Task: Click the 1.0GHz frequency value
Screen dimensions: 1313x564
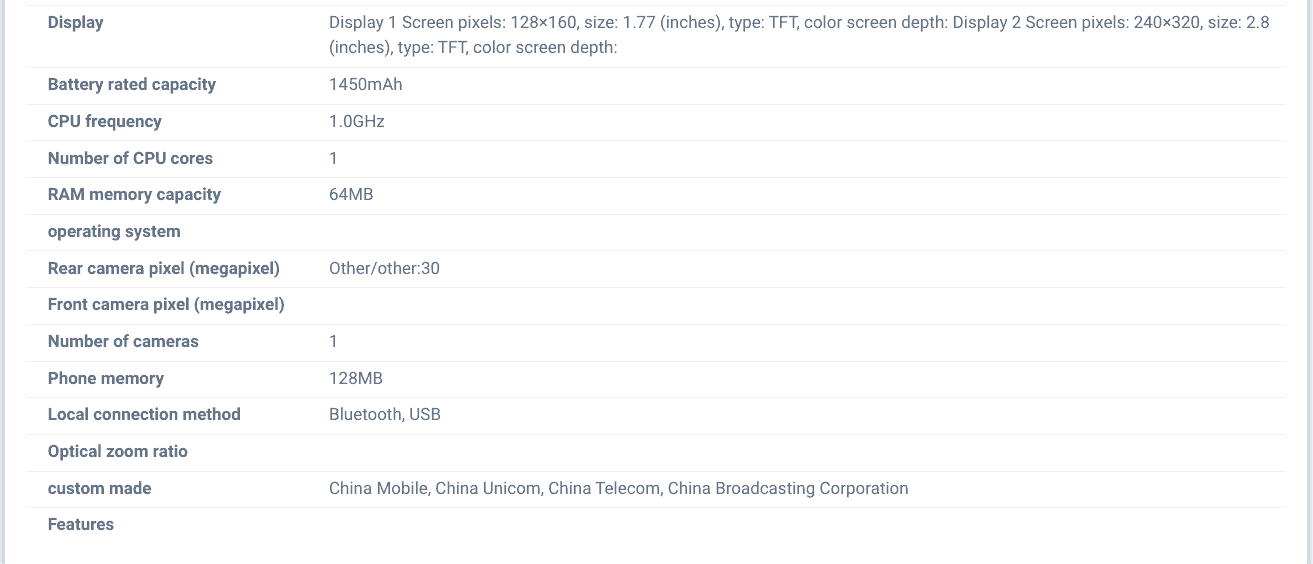Action: point(356,122)
